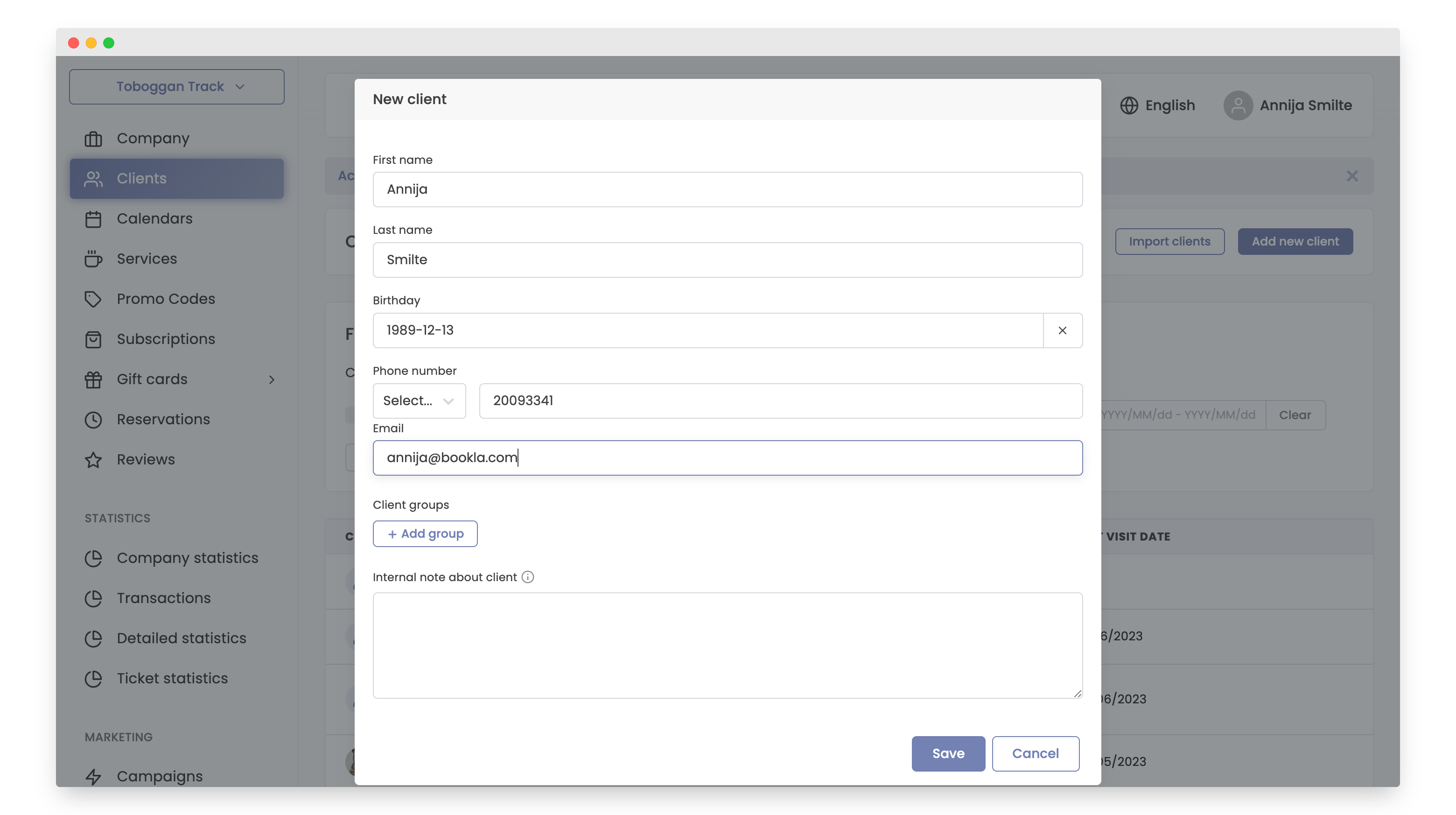The image size is (1456, 815).
Task: Cancel the new client dialog
Action: 1035,753
